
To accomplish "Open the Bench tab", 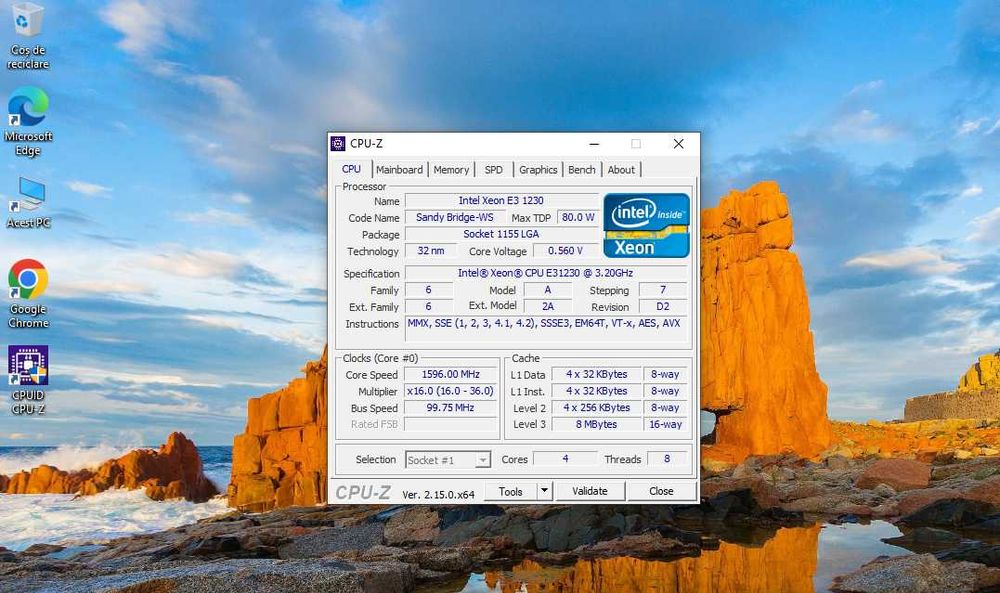I will [582, 170].
